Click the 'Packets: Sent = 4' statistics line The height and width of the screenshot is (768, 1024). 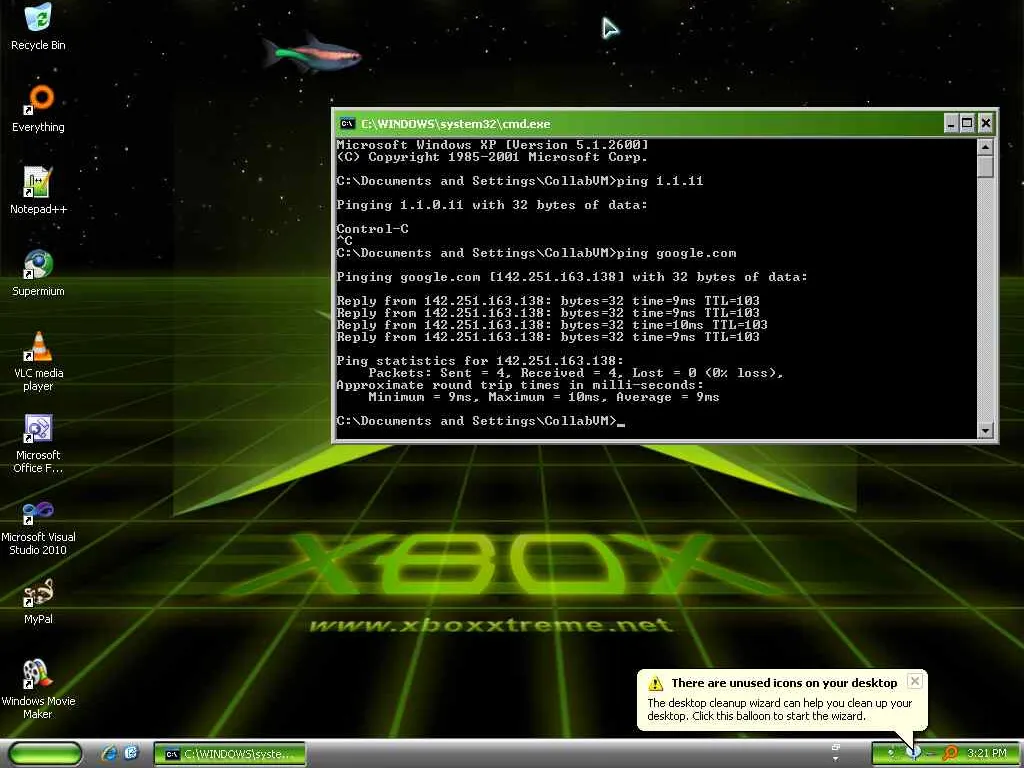click(x=576, y=373)
